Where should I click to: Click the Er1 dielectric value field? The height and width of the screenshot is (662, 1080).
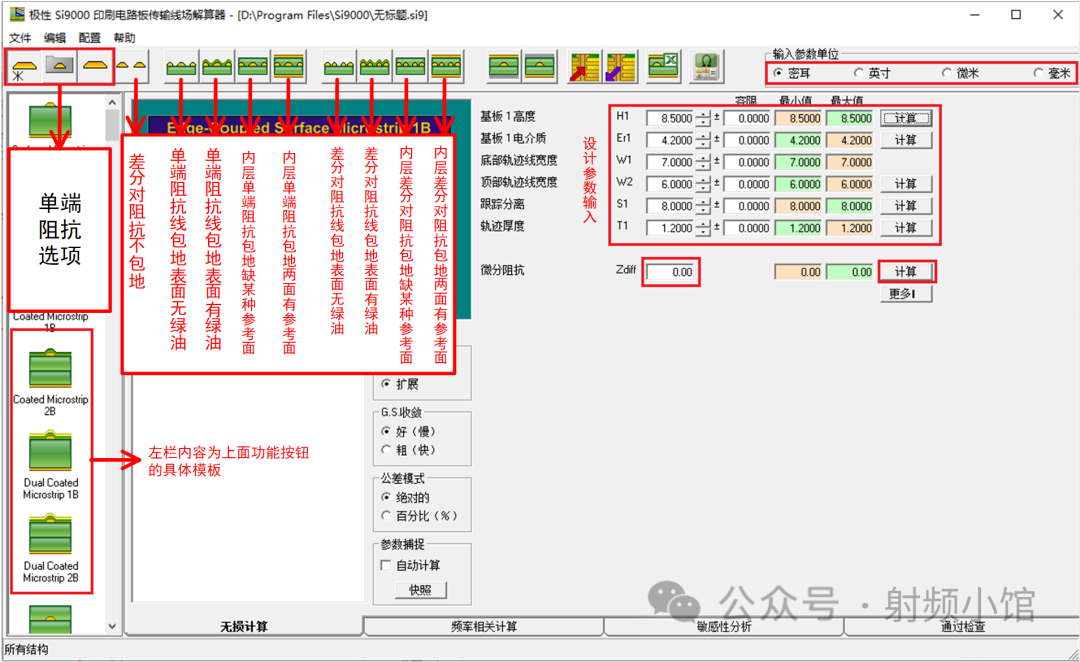point(669,140)
